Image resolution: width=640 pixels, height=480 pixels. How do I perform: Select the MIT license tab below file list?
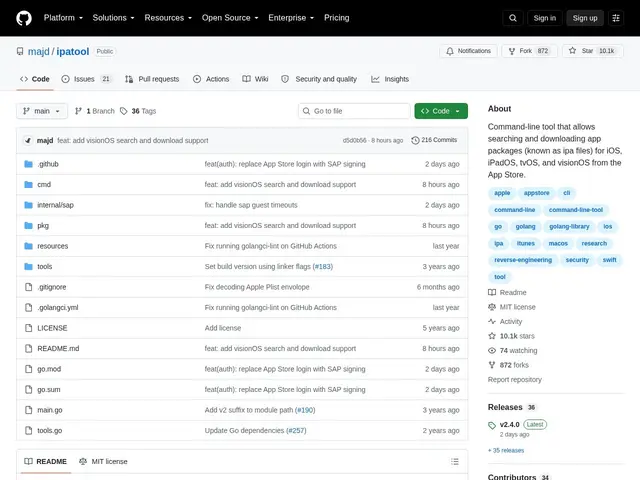103,462
